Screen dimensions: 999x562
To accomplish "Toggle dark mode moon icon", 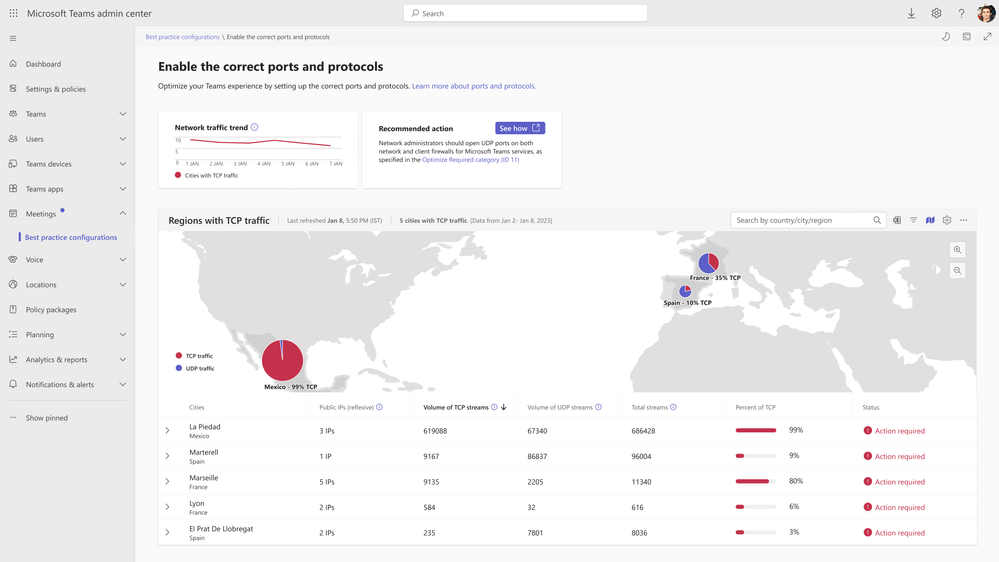I will click(946, 37).
